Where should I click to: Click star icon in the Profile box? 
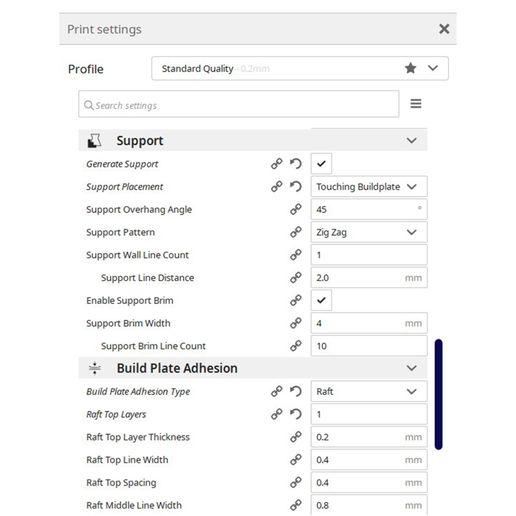tap(411, 68)
